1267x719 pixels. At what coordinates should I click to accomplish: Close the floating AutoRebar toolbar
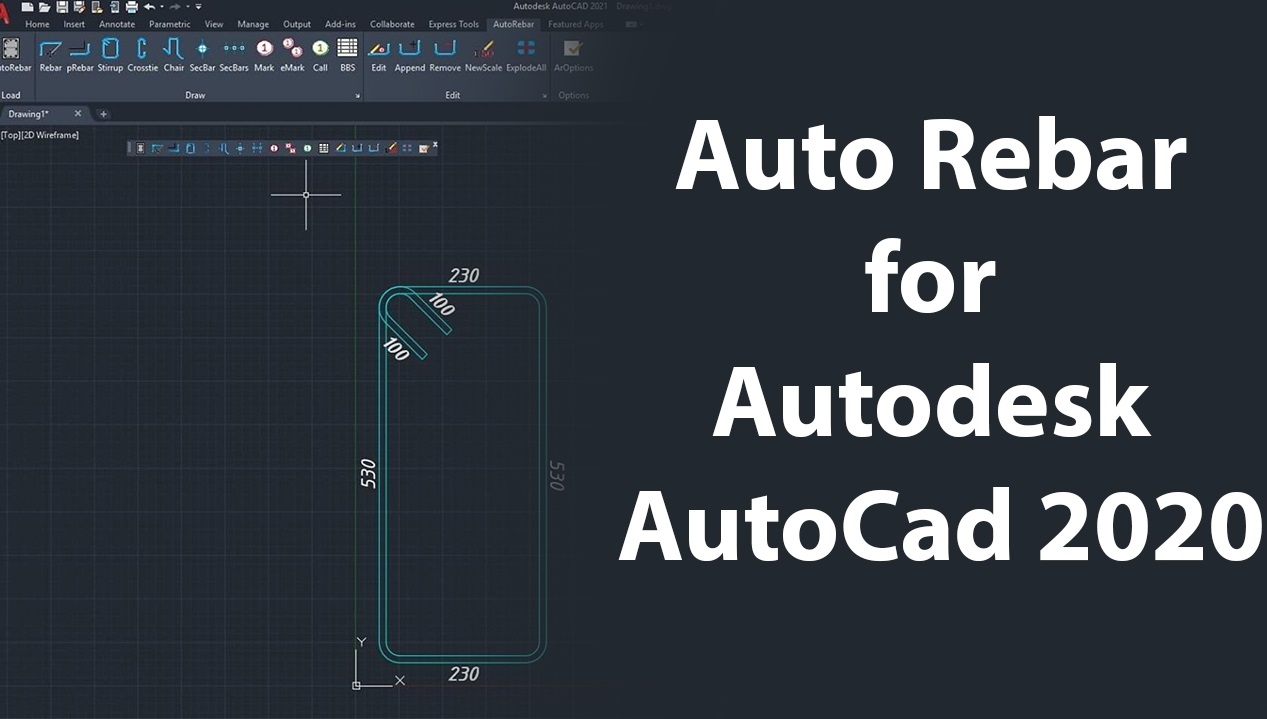tap(435, 145)
